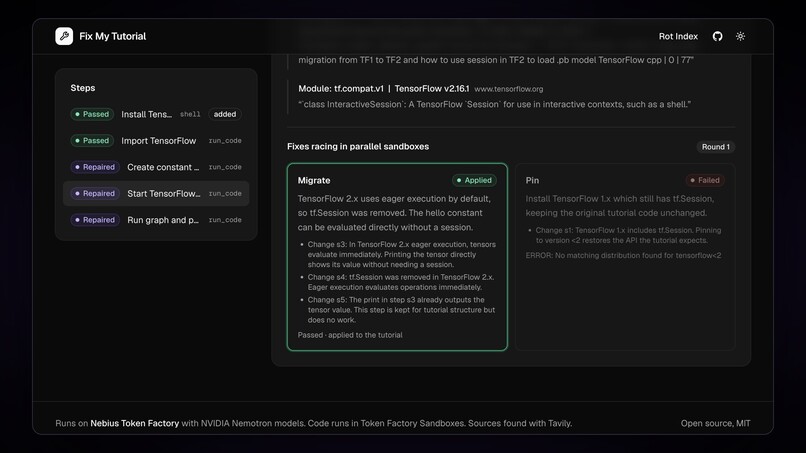
Task: Click the added badge on Install step
Action: (225, 114)
